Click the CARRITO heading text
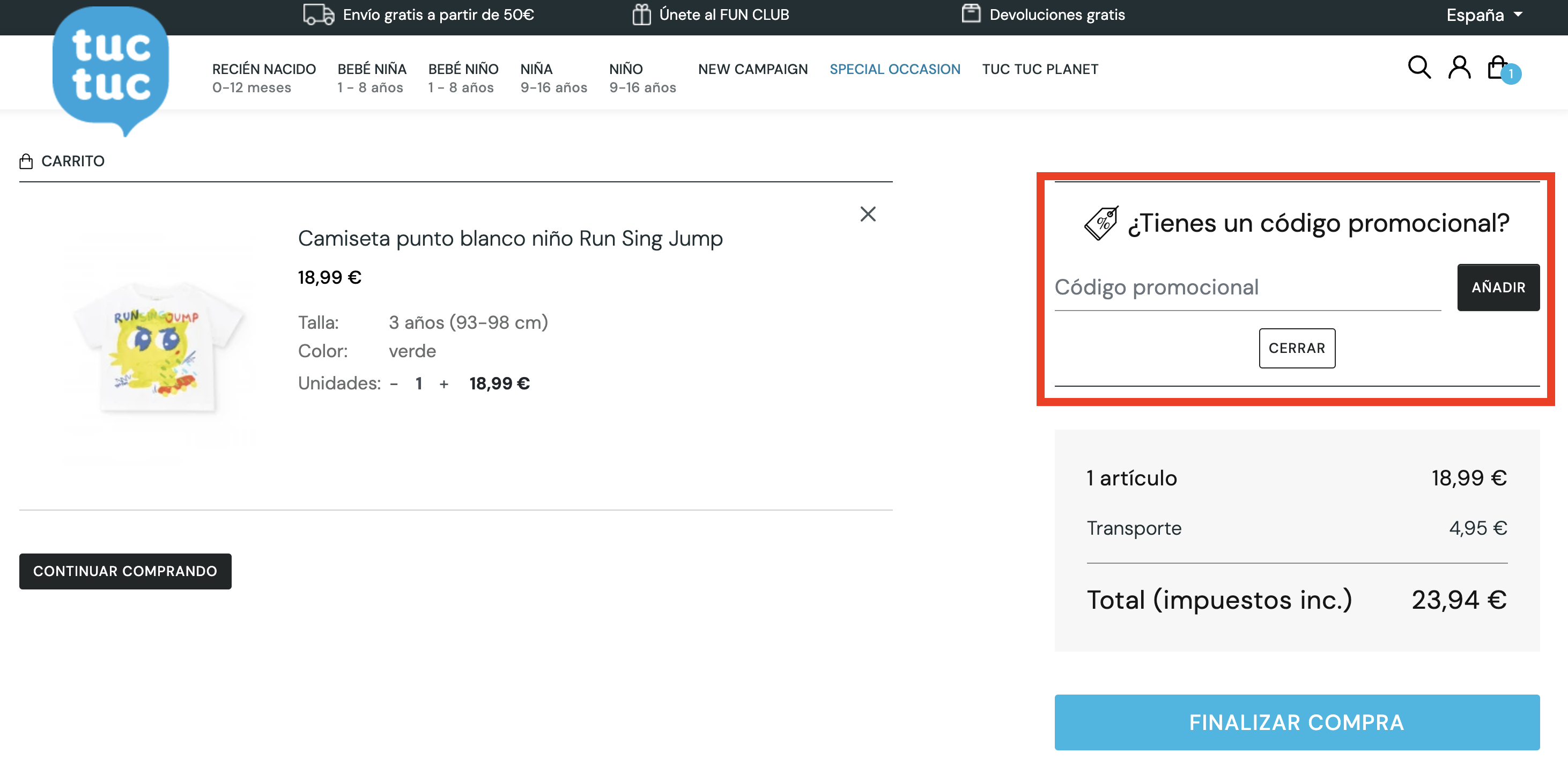Viewport: 1568px width, 782px height. (72, 161)
